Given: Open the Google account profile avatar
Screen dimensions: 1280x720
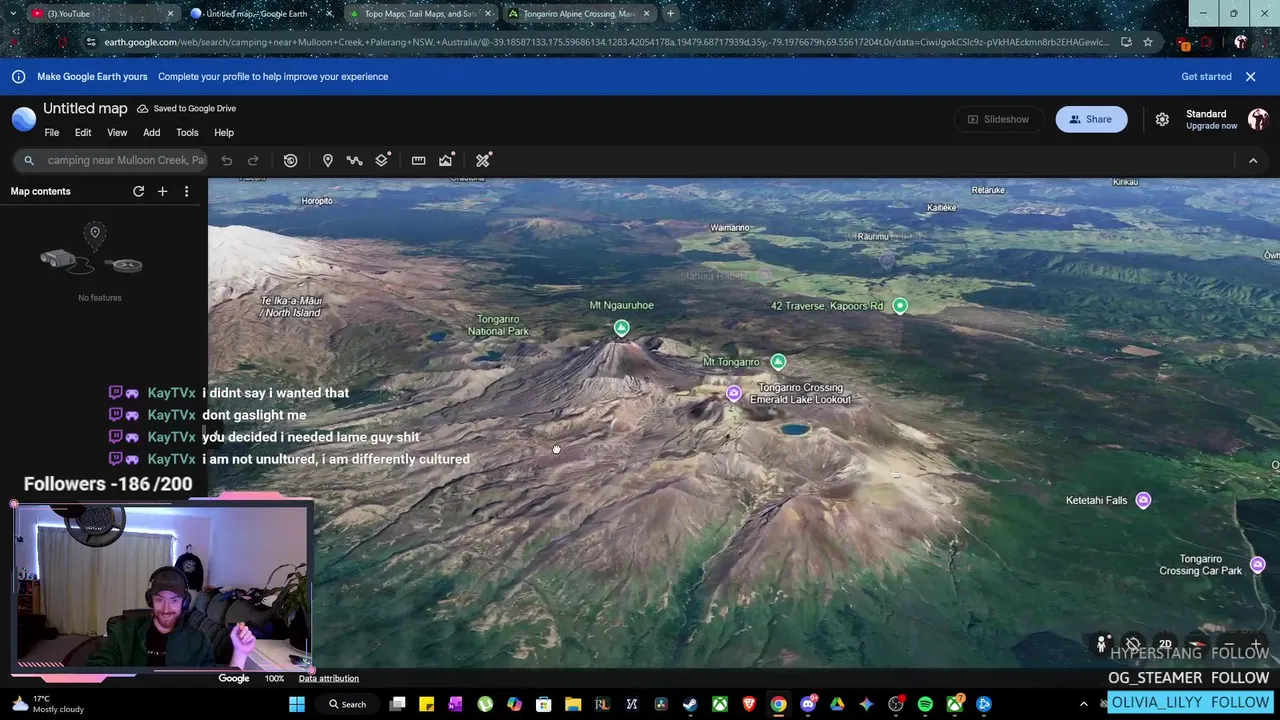Looking at the screenshot, I should click(1258, 119).
